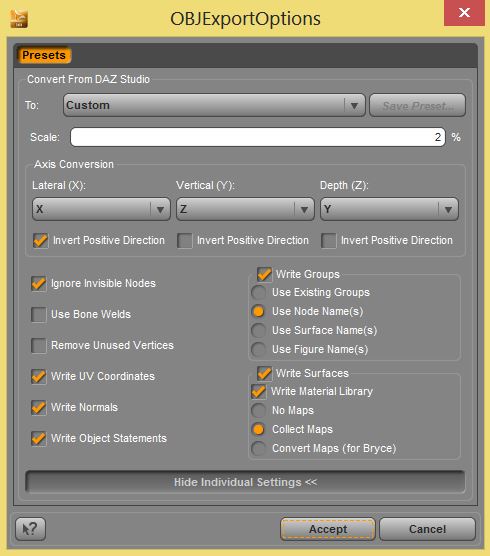Screen dimensions: 490x556
Task: Toggle Write Object Statements checkbox
Action: [38, 438]
